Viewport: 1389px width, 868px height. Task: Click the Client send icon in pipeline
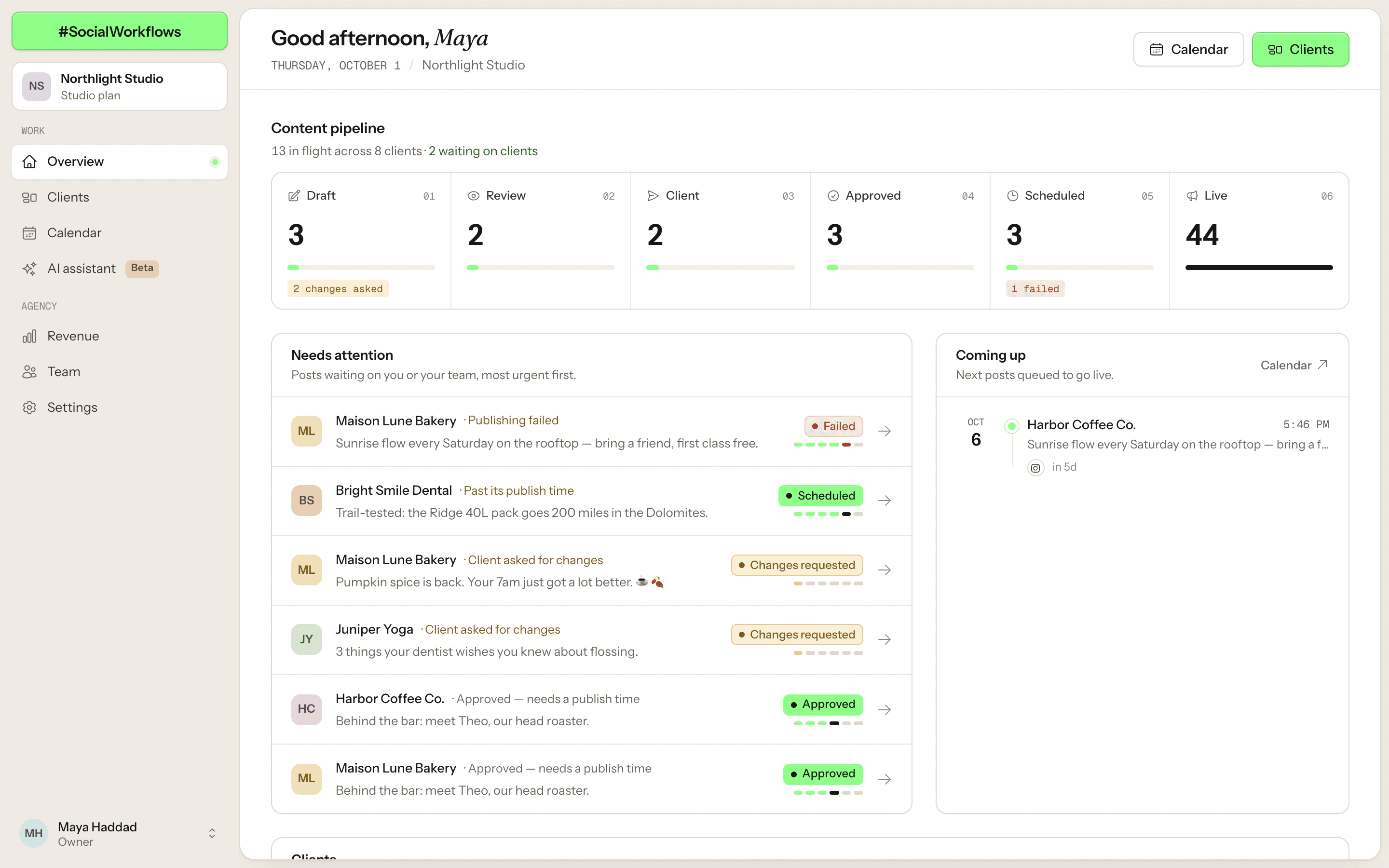point(653,196)
